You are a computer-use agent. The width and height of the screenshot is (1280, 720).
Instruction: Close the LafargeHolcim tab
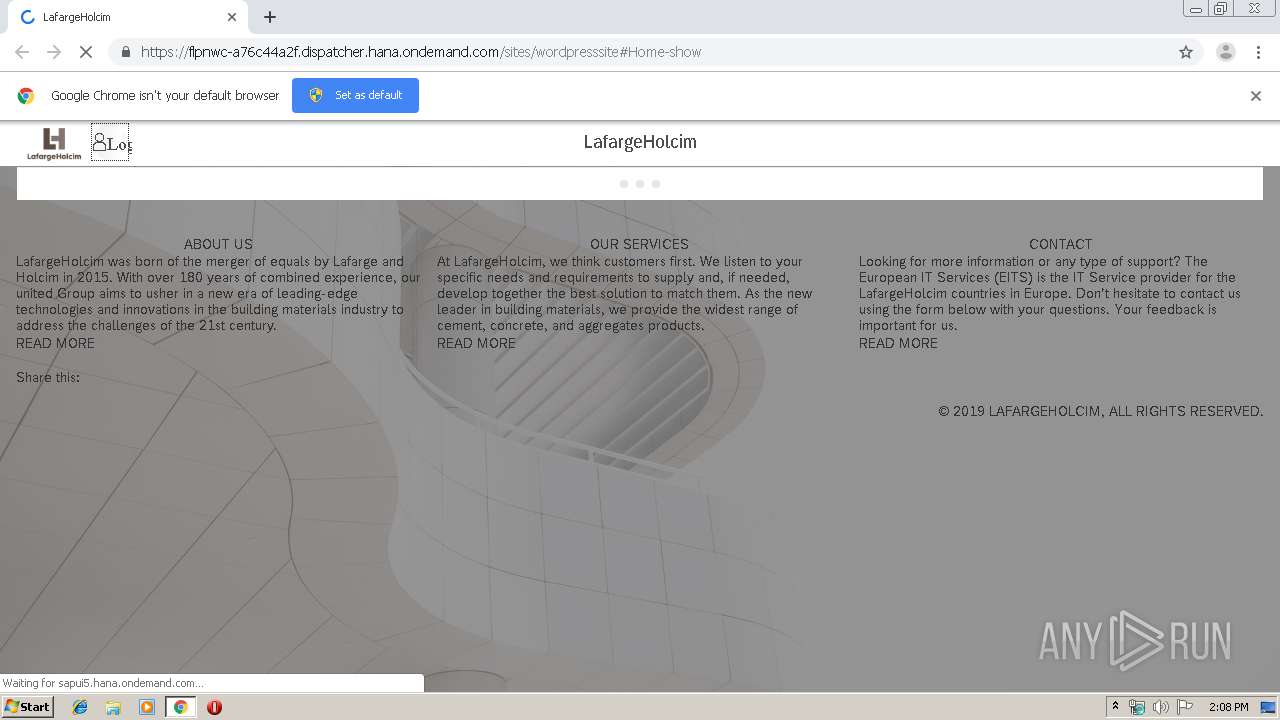coord(232,17)
